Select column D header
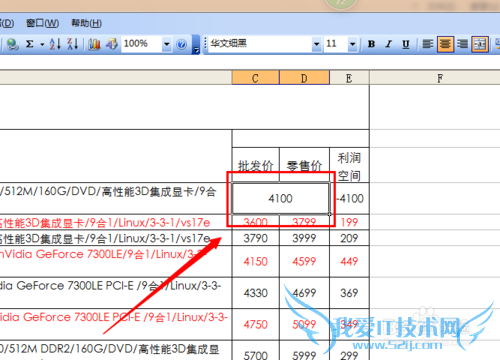The height and width of the screenshot is (360, 500). (304, 78)
